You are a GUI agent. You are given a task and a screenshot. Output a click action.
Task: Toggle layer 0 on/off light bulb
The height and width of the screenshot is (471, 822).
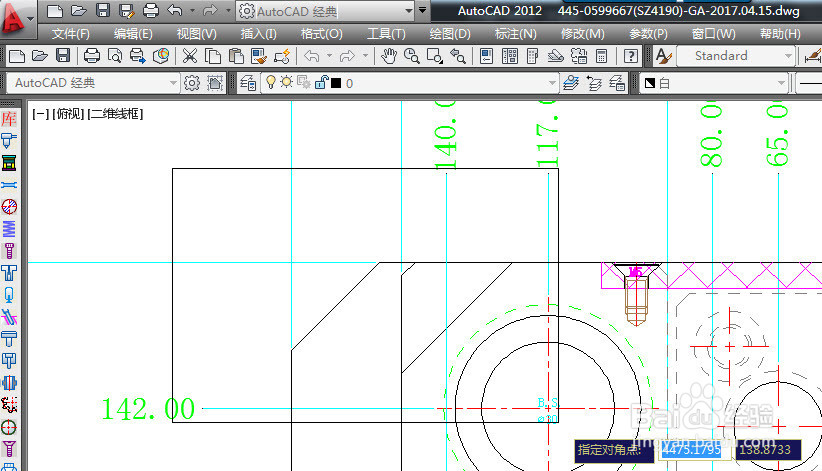coord(271,82)
